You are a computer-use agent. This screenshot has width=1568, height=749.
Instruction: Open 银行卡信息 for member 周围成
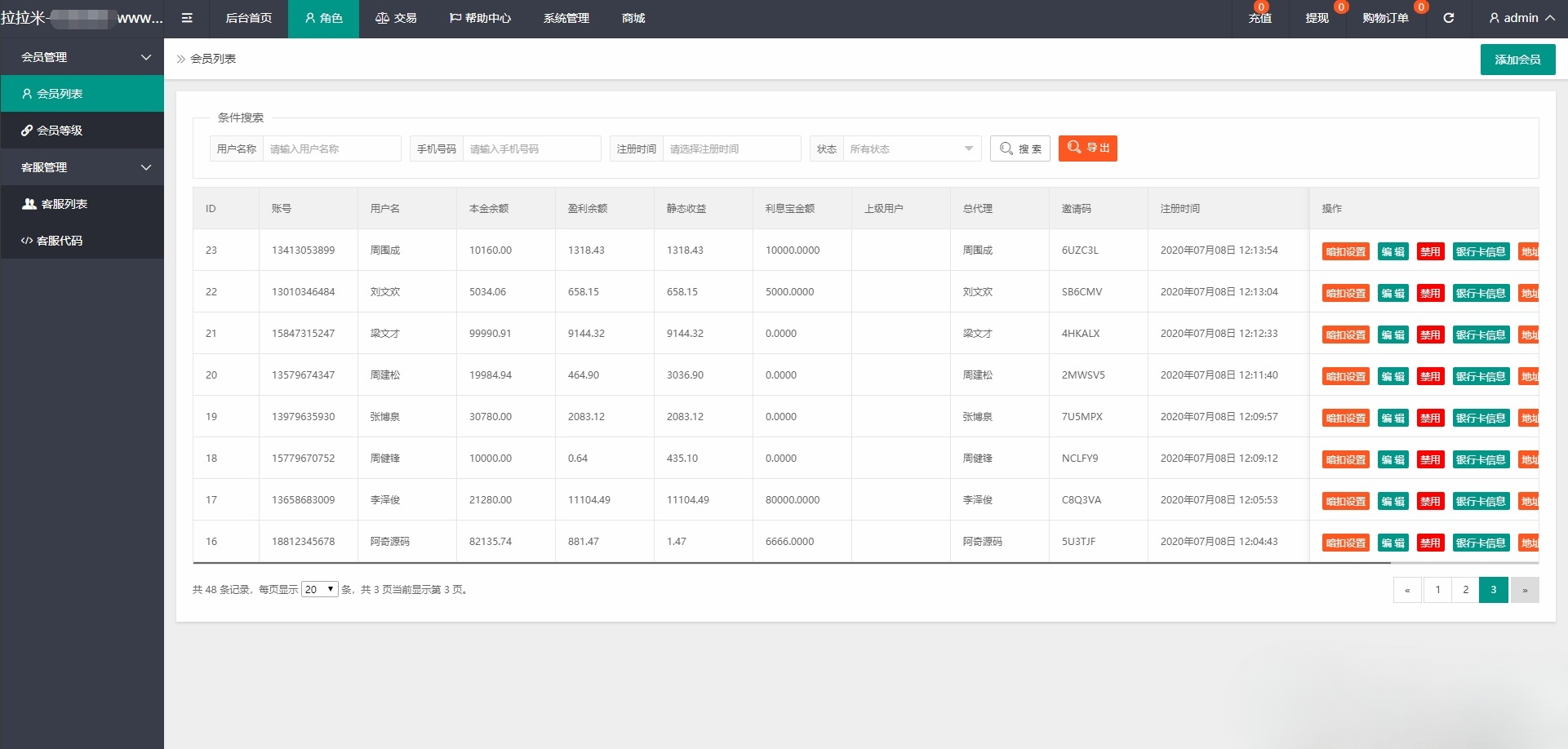(1481, 250)
